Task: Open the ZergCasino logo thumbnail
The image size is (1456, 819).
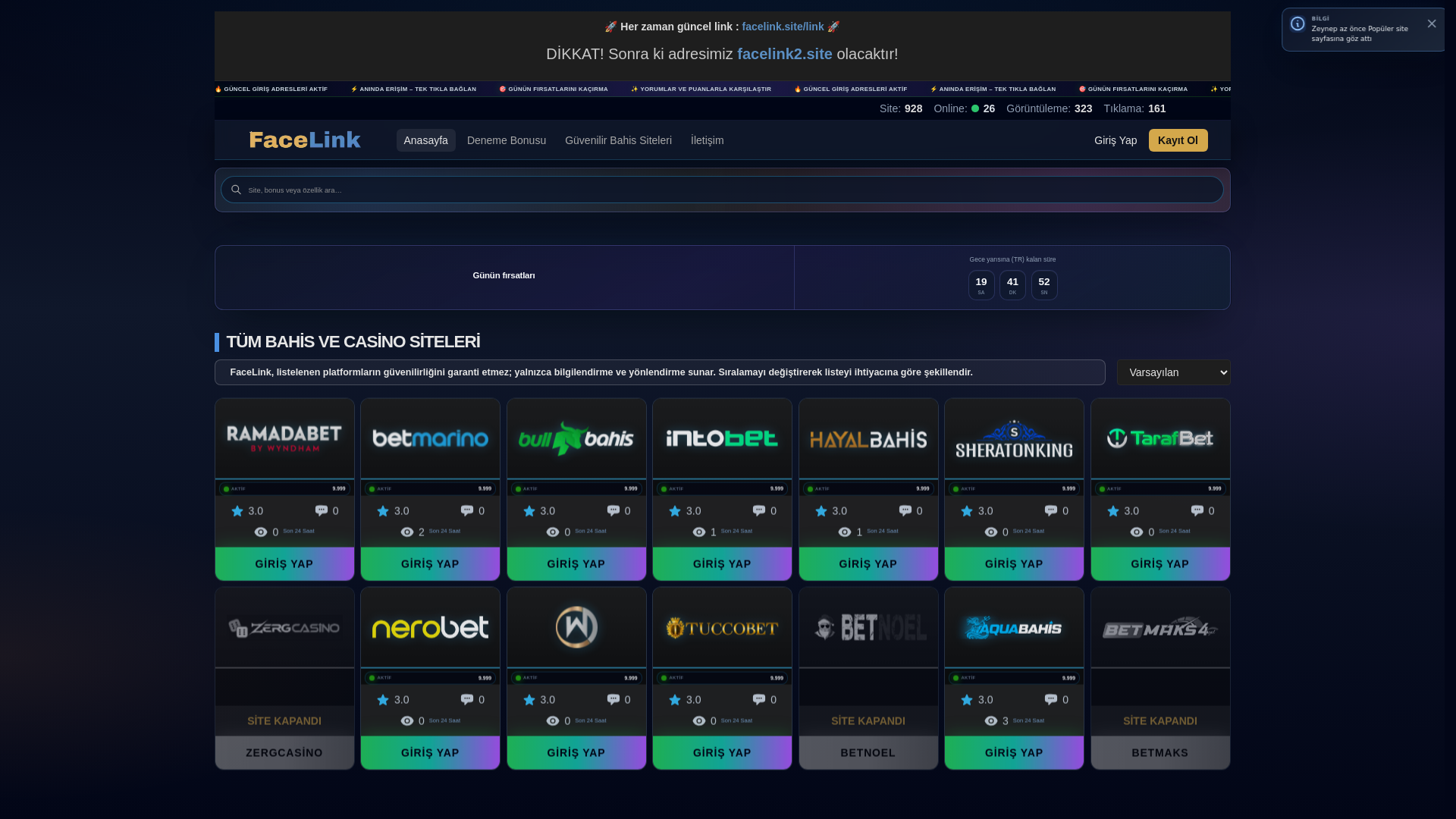Action: (x=284, y=627)
